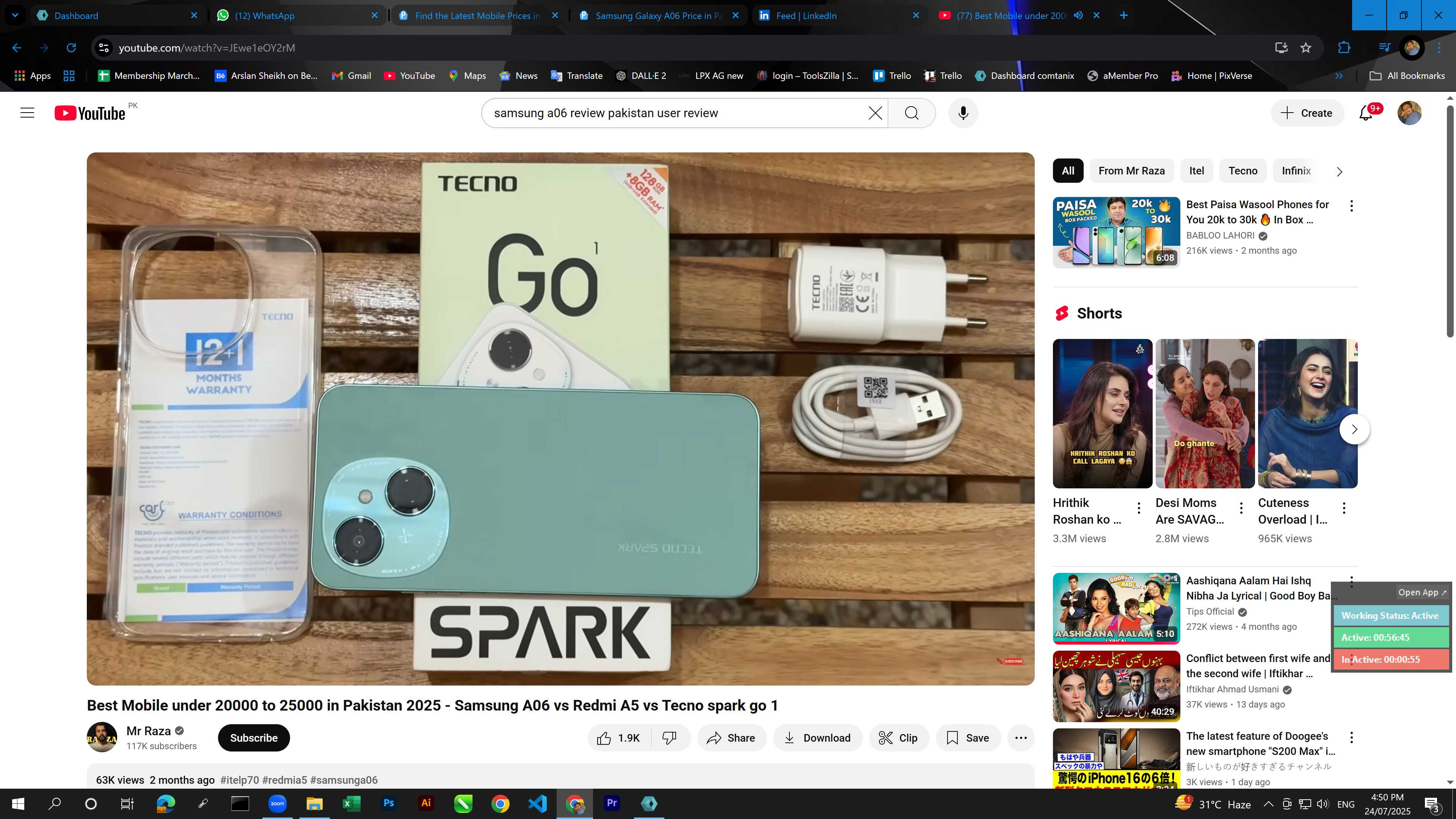This screenshot has width=1456, height=819.
Task: Open options for Cuteness Overload short
Action: 1343,508
